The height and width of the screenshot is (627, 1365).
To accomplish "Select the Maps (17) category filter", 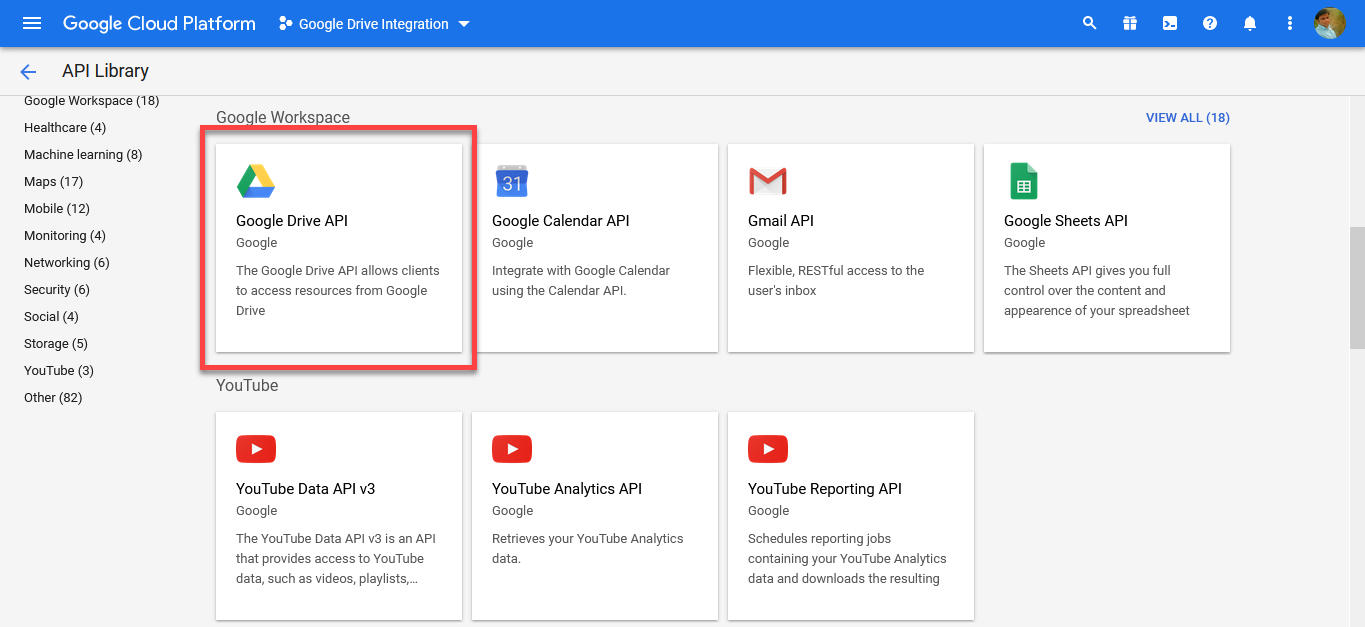I will click(53, 182).
